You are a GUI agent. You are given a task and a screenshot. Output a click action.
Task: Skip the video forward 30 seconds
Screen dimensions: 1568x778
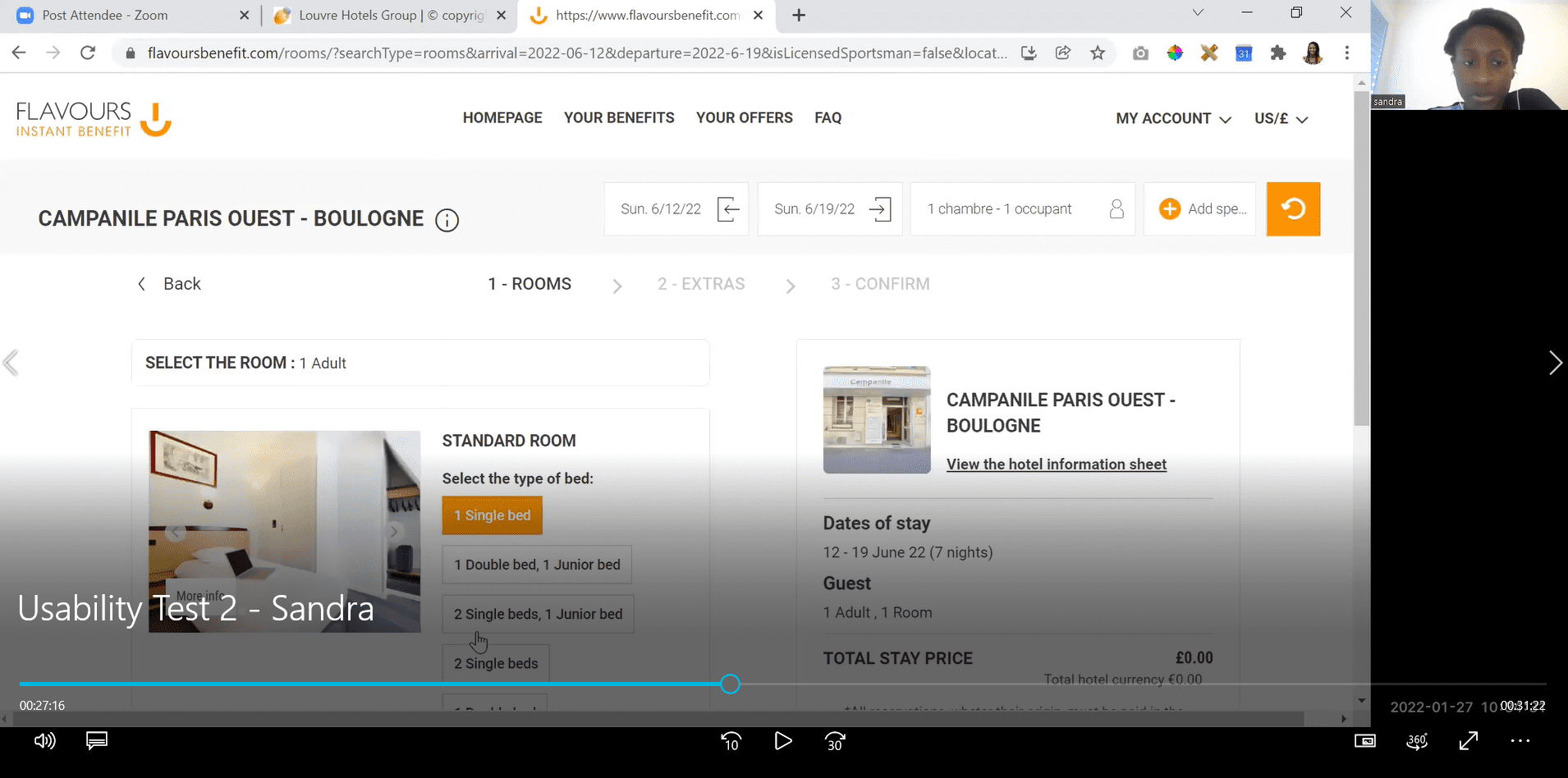(835, 742)
